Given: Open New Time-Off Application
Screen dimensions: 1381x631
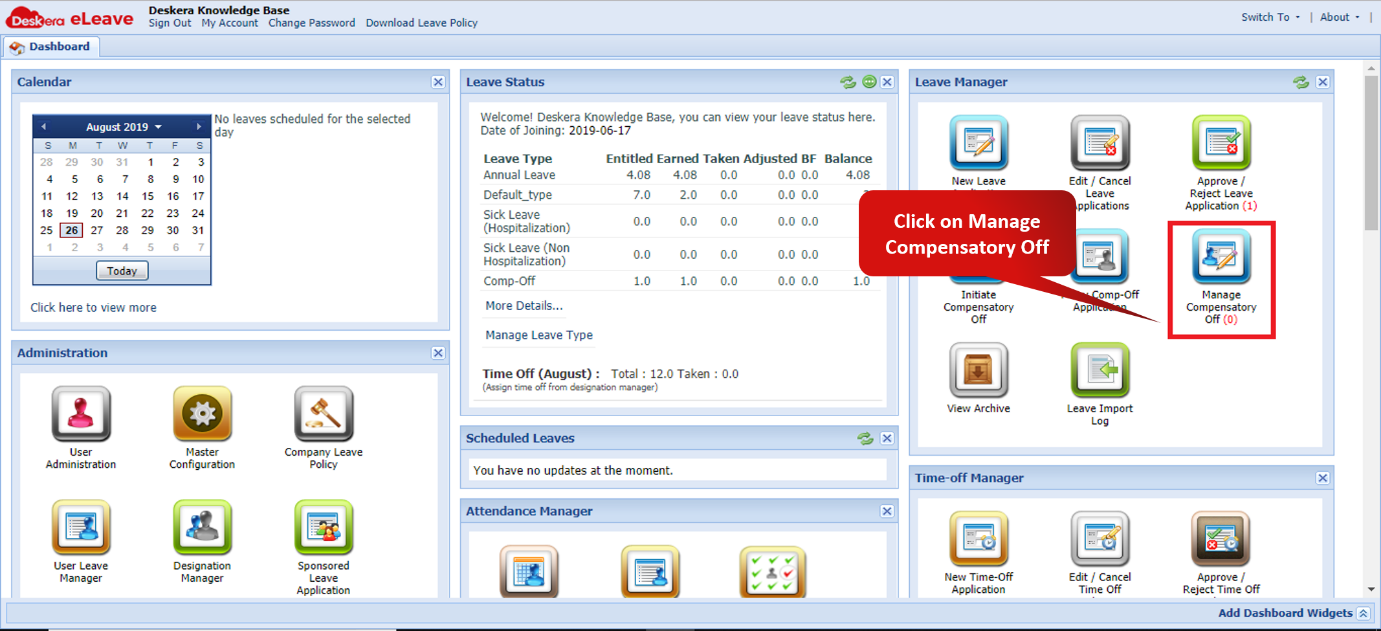Looking at the screenshot, I should point(978,538).
